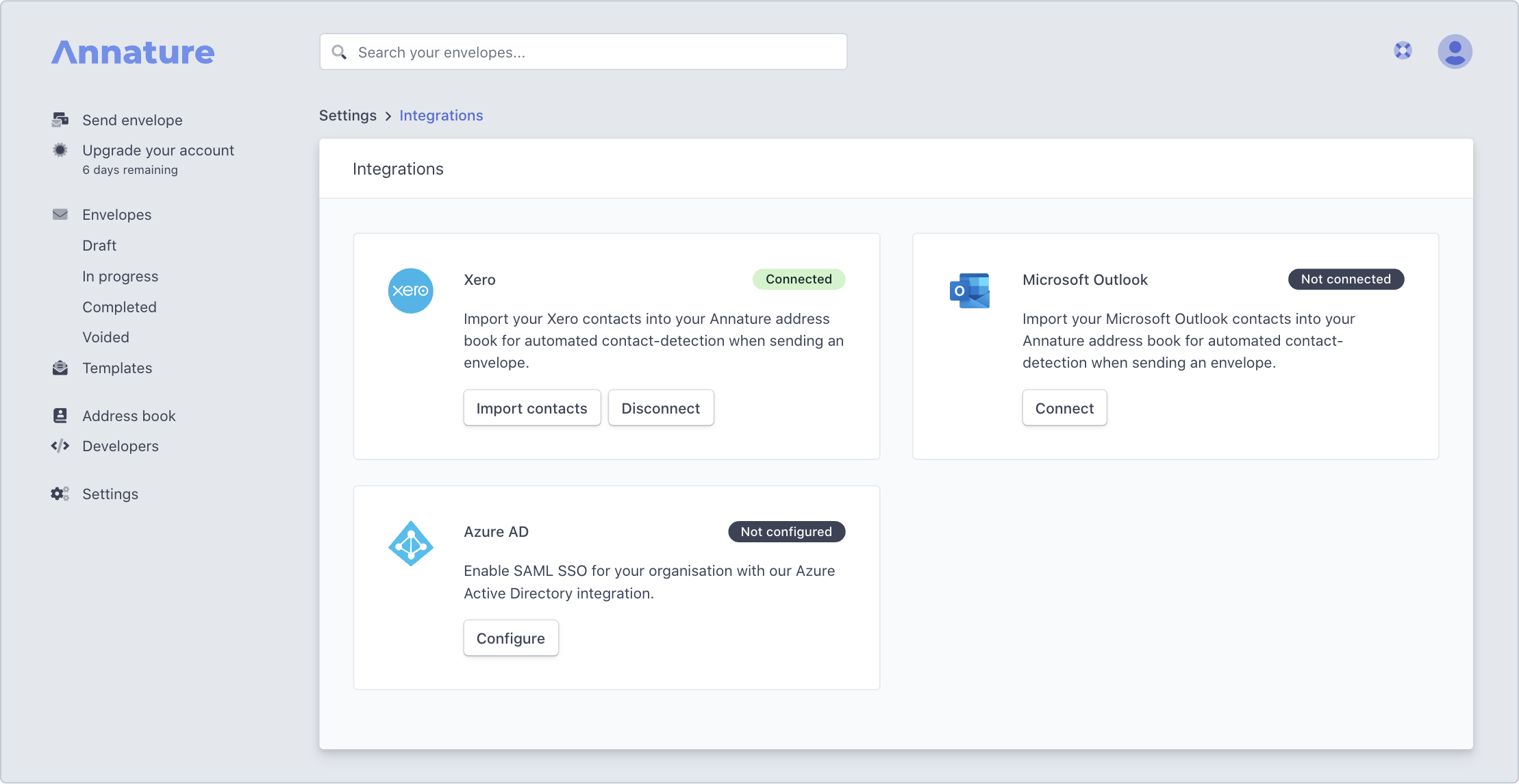Image resolution: width=1519 pixels, height=784 pixels.
Task: Expand the Settings breadcrumb chevron
Action: [x=388, y=115]
